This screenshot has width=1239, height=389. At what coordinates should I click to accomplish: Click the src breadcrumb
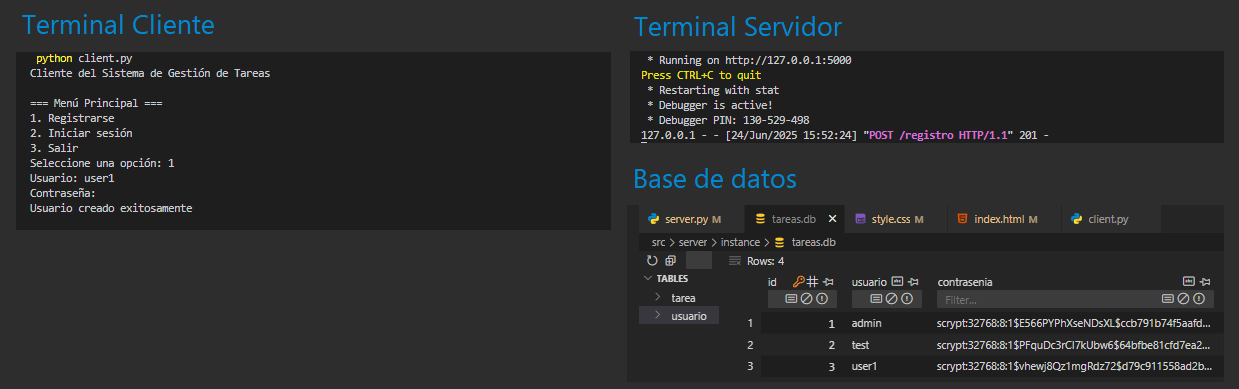(659, 242)
